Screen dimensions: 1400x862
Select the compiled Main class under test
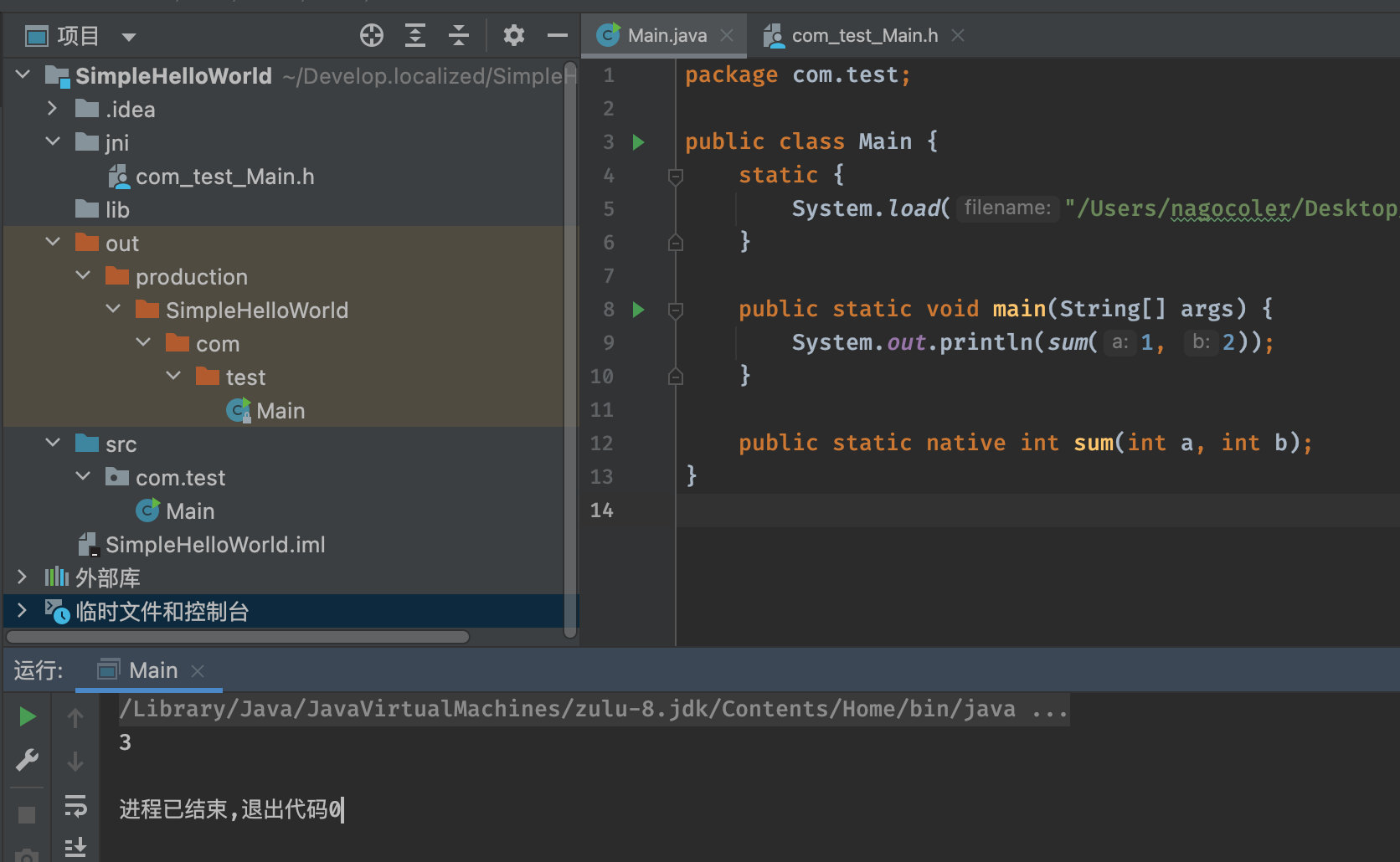point(265,410)
